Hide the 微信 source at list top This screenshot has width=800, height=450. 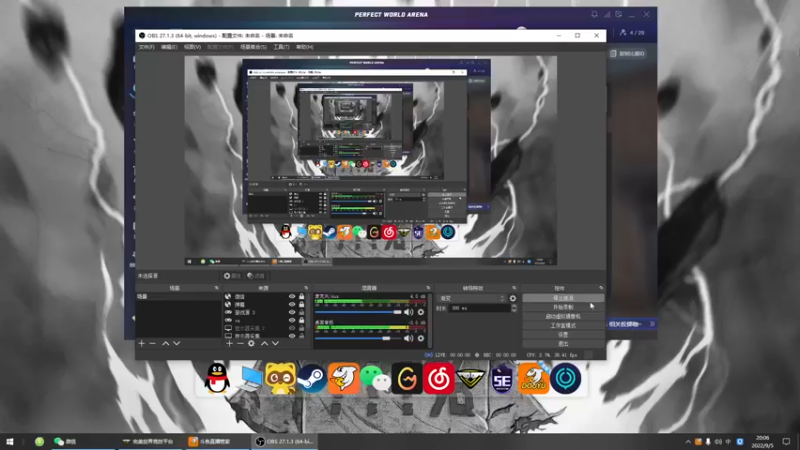[x=292, y=296]
